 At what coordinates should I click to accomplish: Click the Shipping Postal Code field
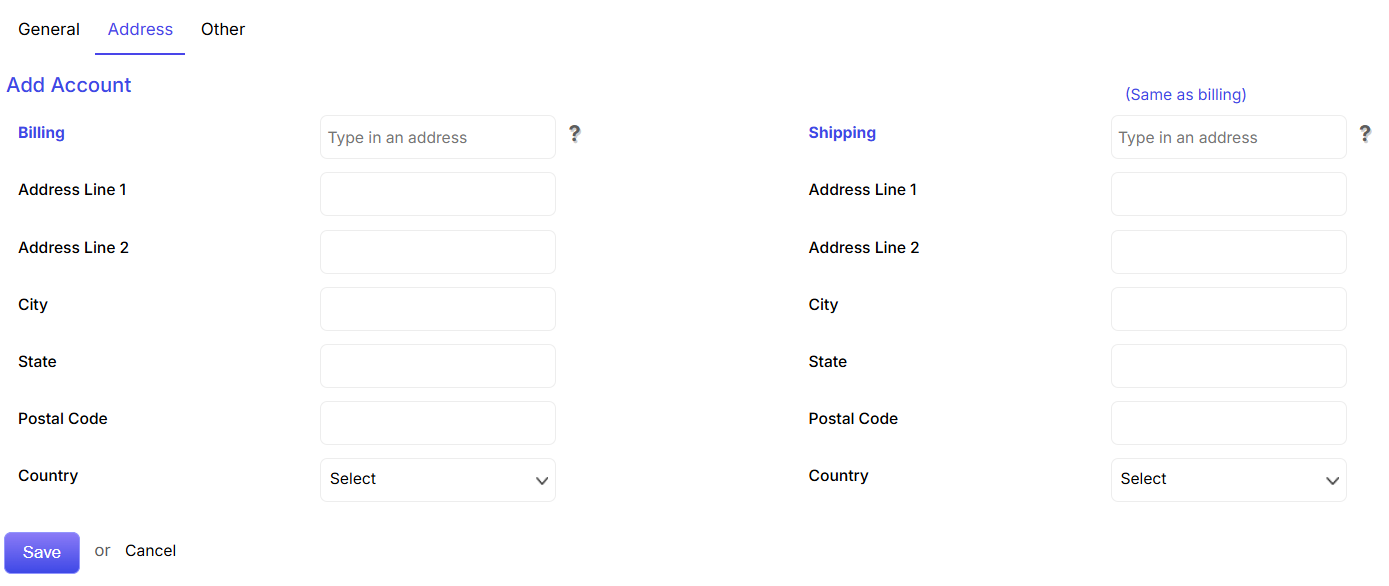pos(1229,423)
